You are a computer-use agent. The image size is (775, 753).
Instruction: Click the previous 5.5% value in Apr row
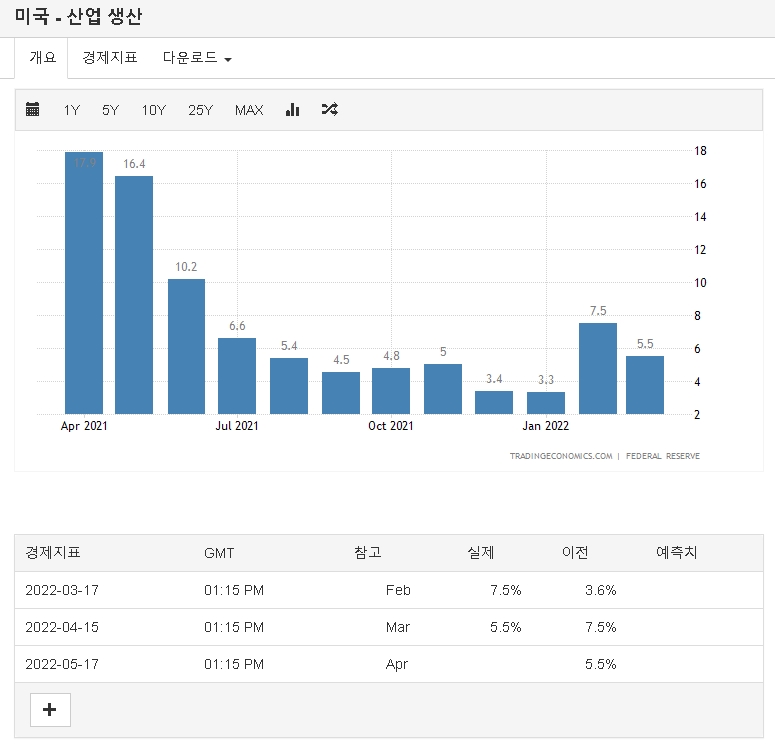coord(601,664)
